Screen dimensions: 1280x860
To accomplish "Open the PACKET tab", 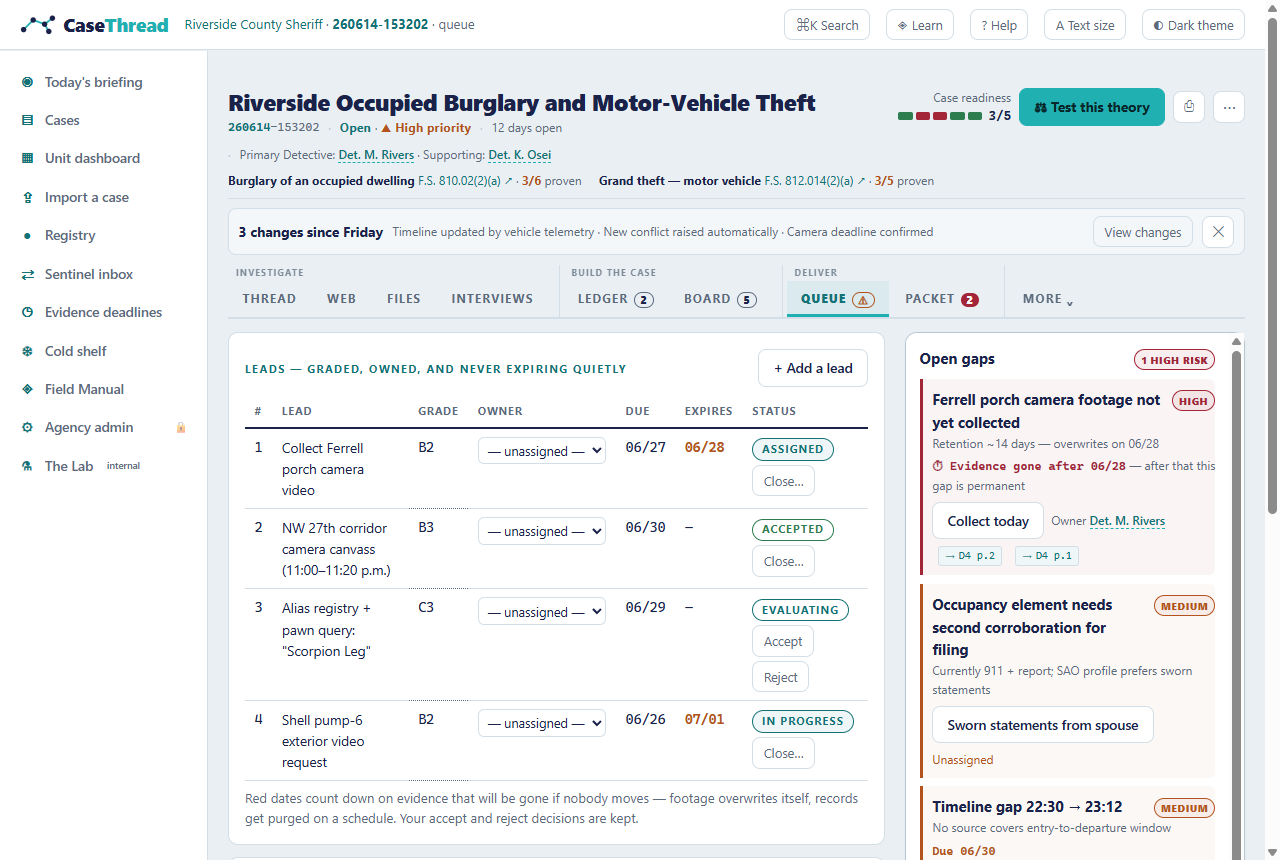I will 941,299.
